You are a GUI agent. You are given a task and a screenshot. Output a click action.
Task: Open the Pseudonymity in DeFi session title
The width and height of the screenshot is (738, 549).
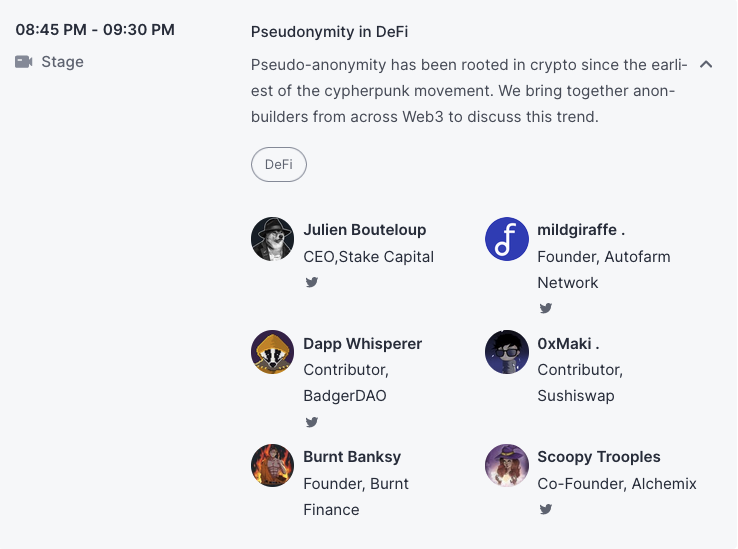[329, 32]
